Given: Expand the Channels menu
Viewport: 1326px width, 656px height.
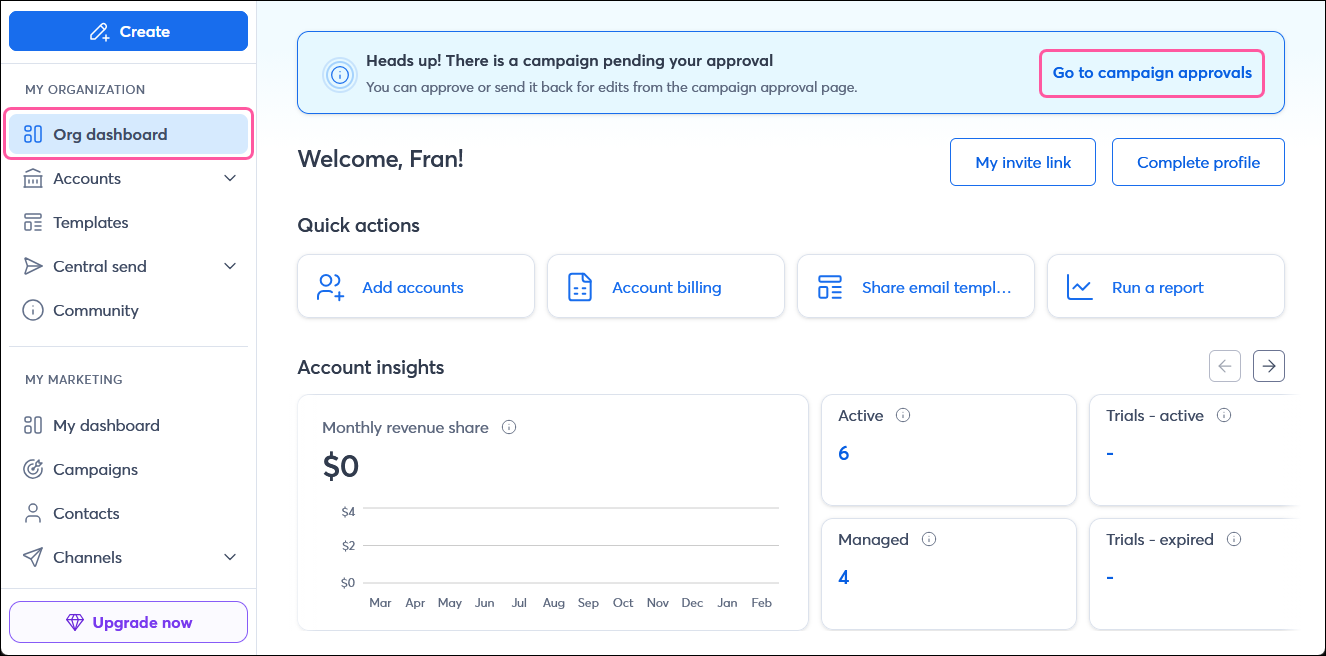Looking at the screenshot, I should 231,557.
